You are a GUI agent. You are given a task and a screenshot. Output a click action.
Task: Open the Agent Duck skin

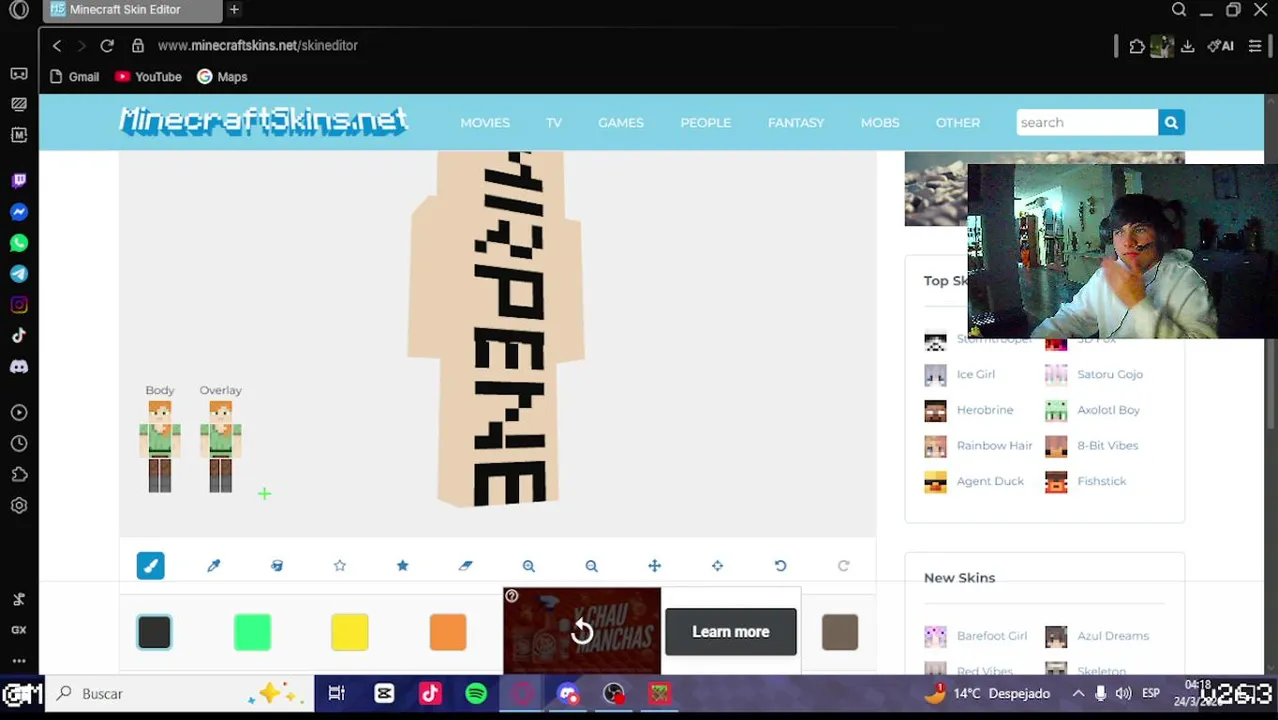(x=990, y=481)
